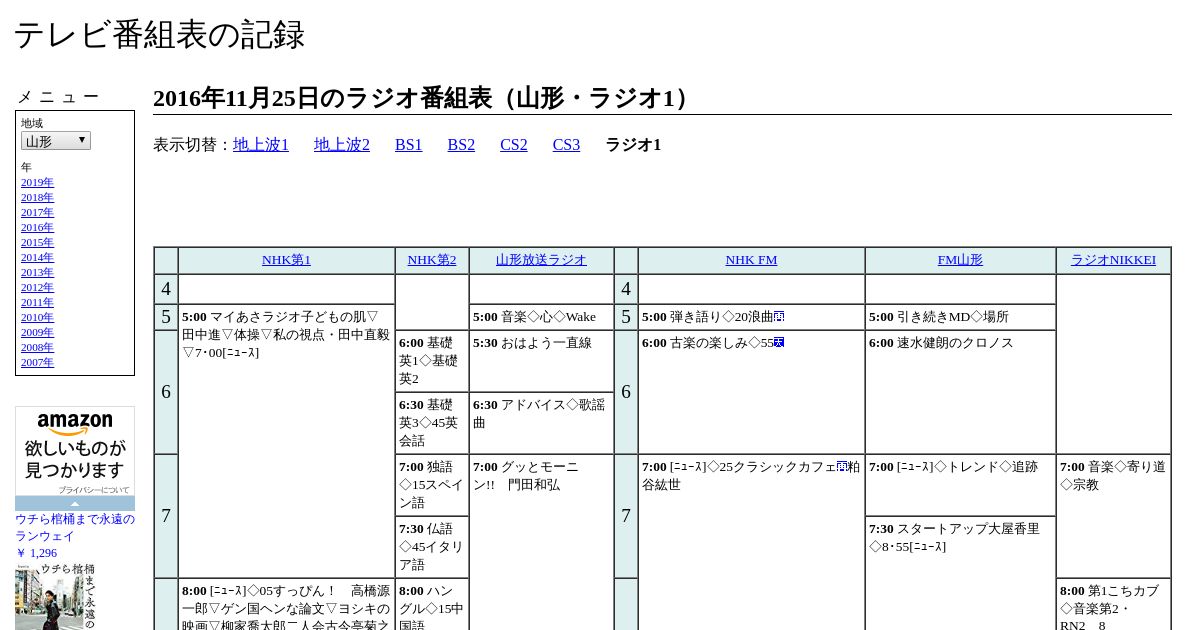Click the page heading 2016年11月25日のラジオ番組表

click(x=424, y=98)
